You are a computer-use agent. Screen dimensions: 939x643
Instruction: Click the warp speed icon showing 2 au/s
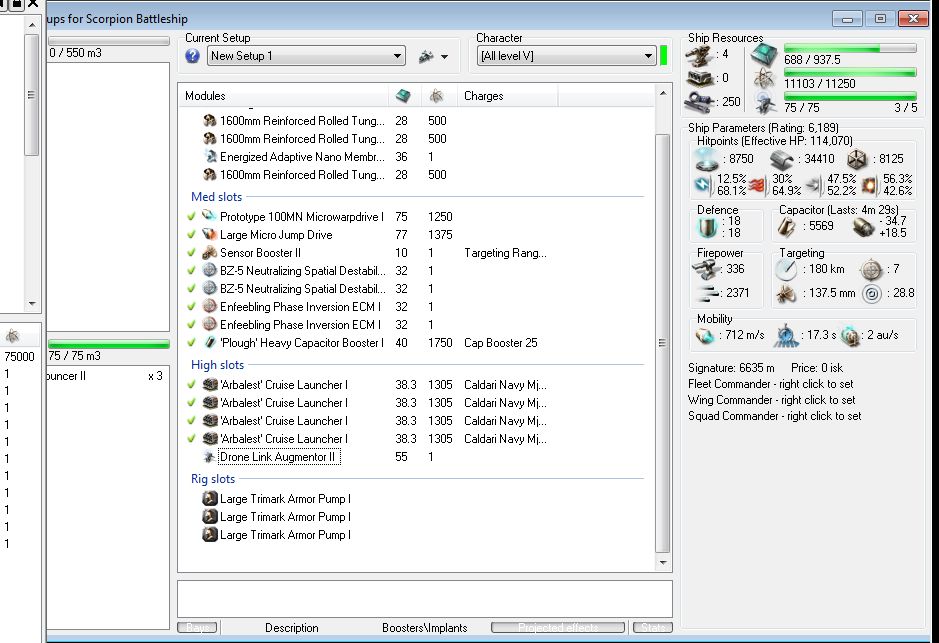point(850,336)
